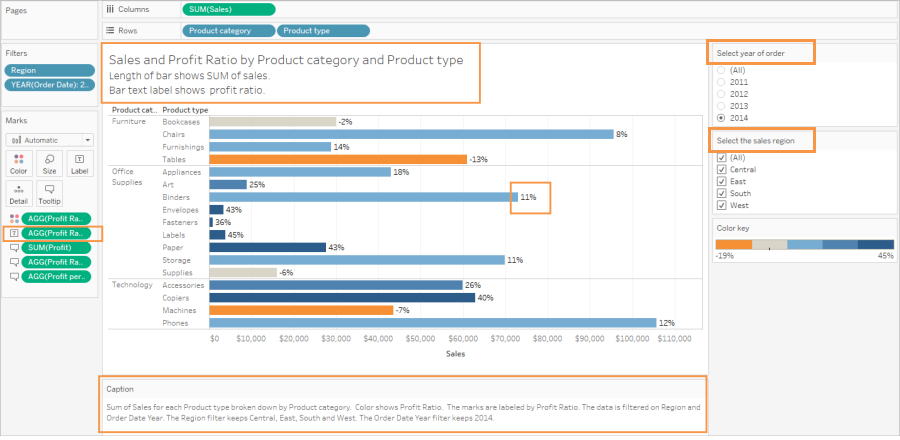Uncheck the West region checkbox
Image resolution: width=900 pixels, height=440 pixels.
click(x=722, y=205)
